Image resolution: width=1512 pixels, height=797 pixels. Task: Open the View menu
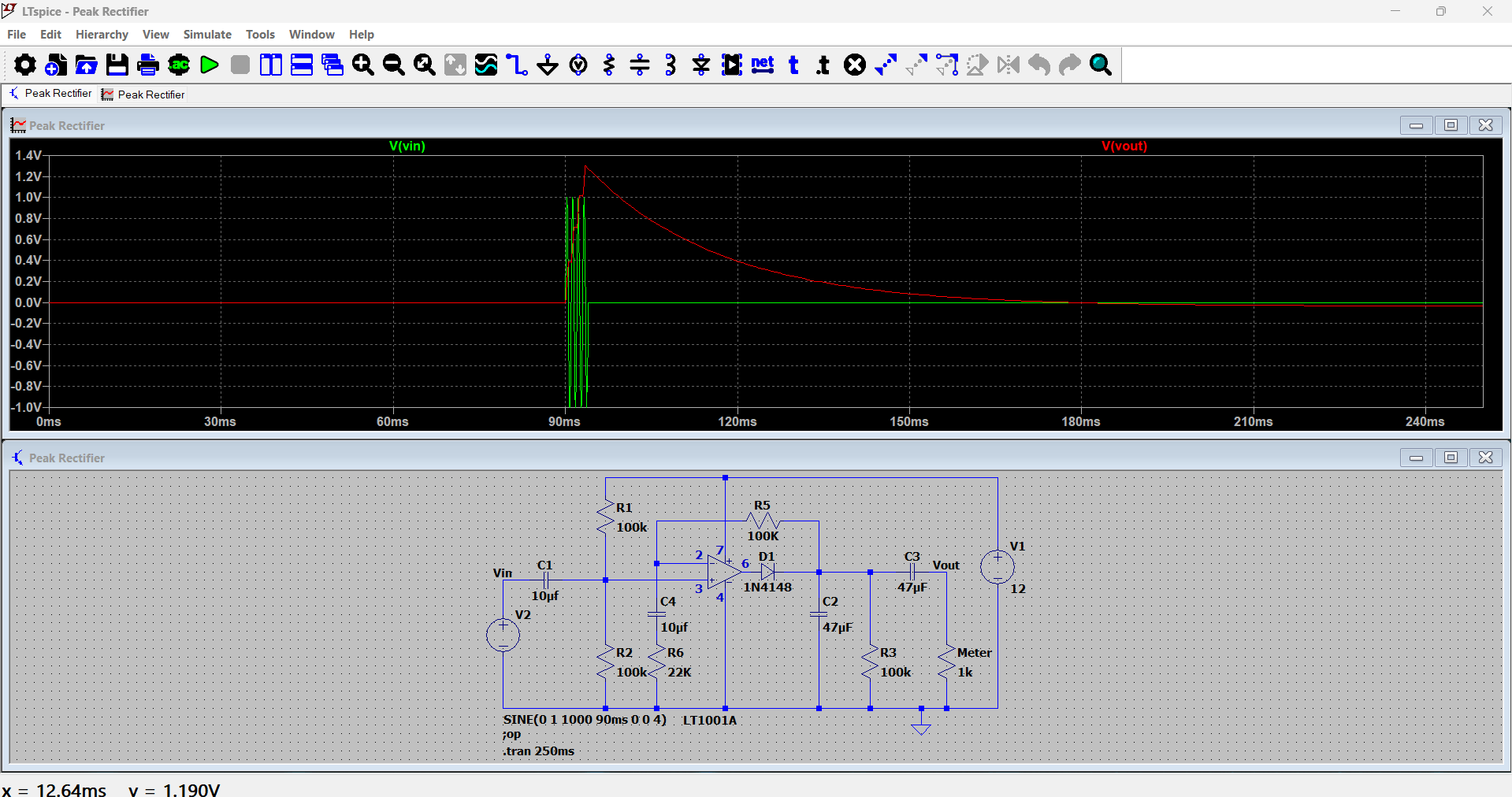[156, 35]
